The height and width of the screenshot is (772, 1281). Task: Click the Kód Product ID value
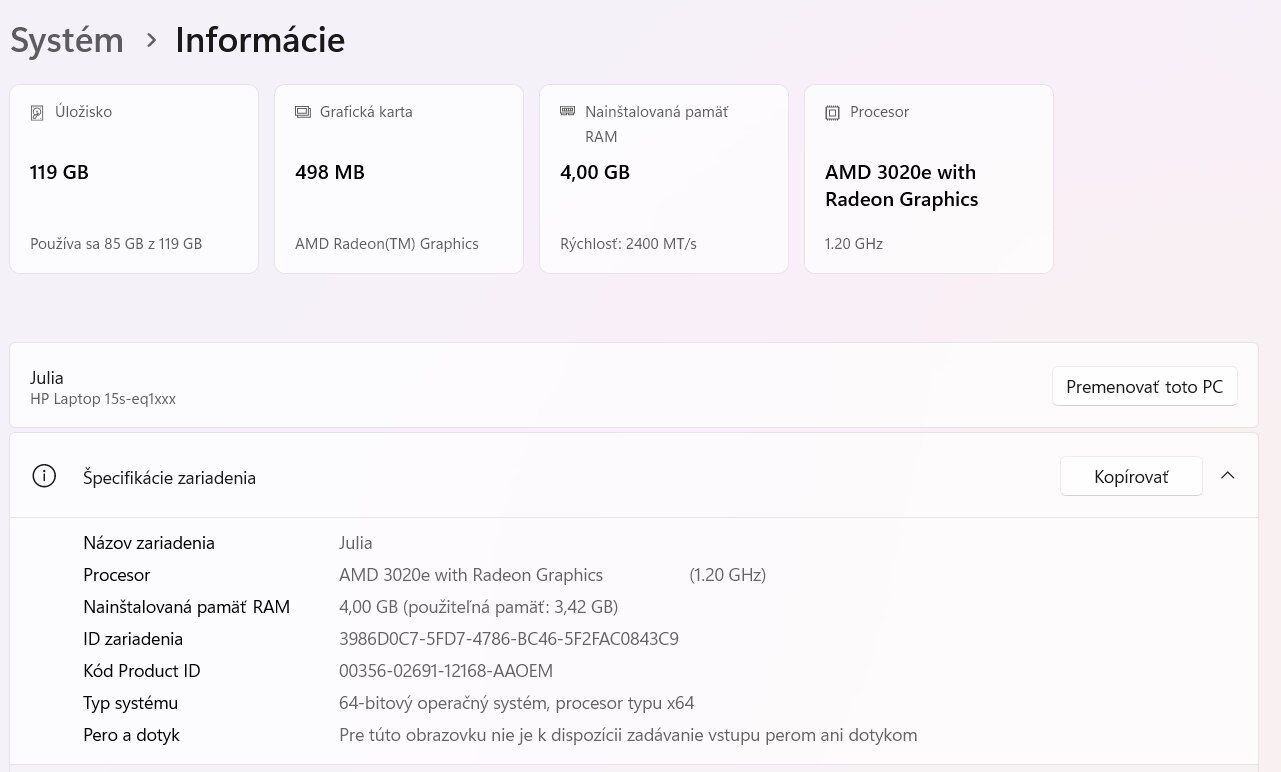[445, 671]
